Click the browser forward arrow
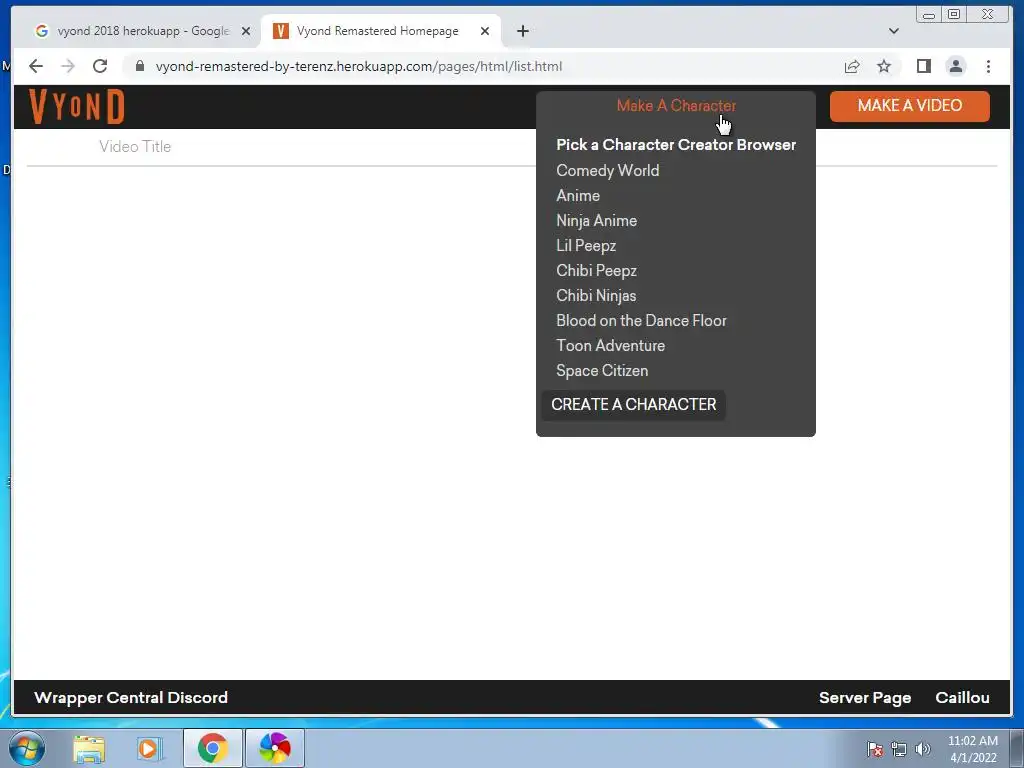This screenshot has height=768, width=1024. pos(68,66)
